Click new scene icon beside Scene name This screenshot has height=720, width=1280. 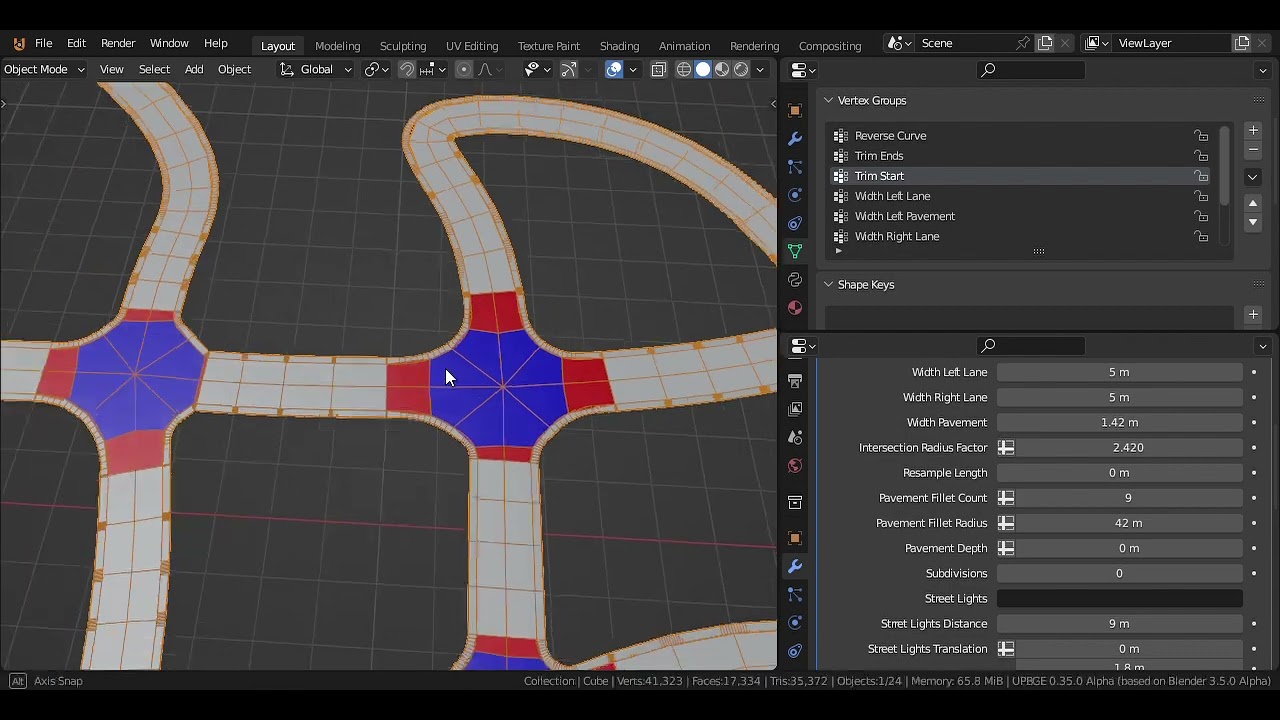[1045, 43]
